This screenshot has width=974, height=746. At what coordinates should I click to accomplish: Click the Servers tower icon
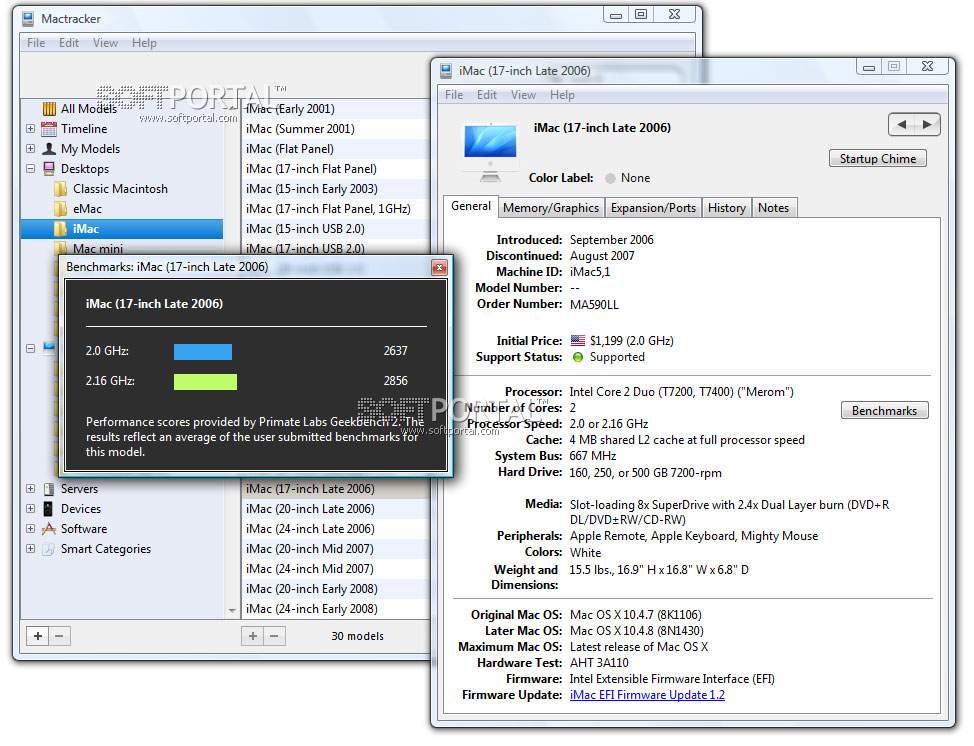(49, 489)
